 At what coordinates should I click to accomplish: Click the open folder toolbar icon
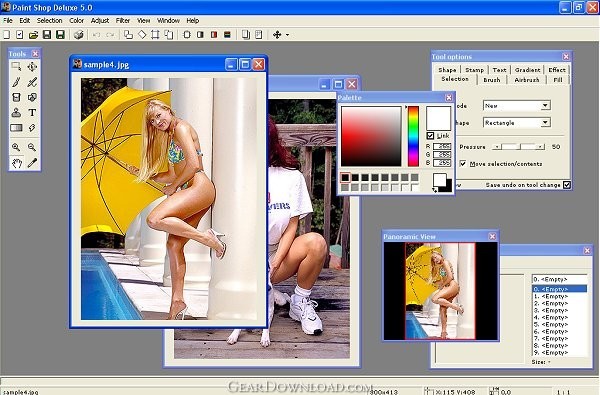click(33, 35)
